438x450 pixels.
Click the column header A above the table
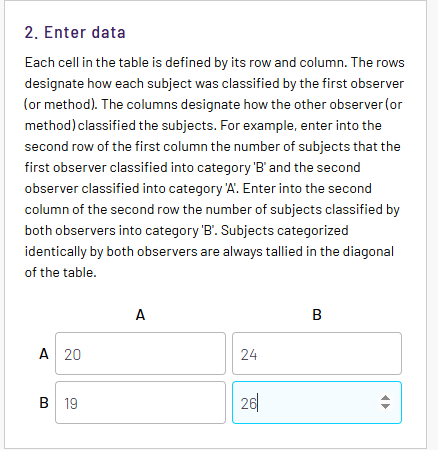click(x=140, y=315)
